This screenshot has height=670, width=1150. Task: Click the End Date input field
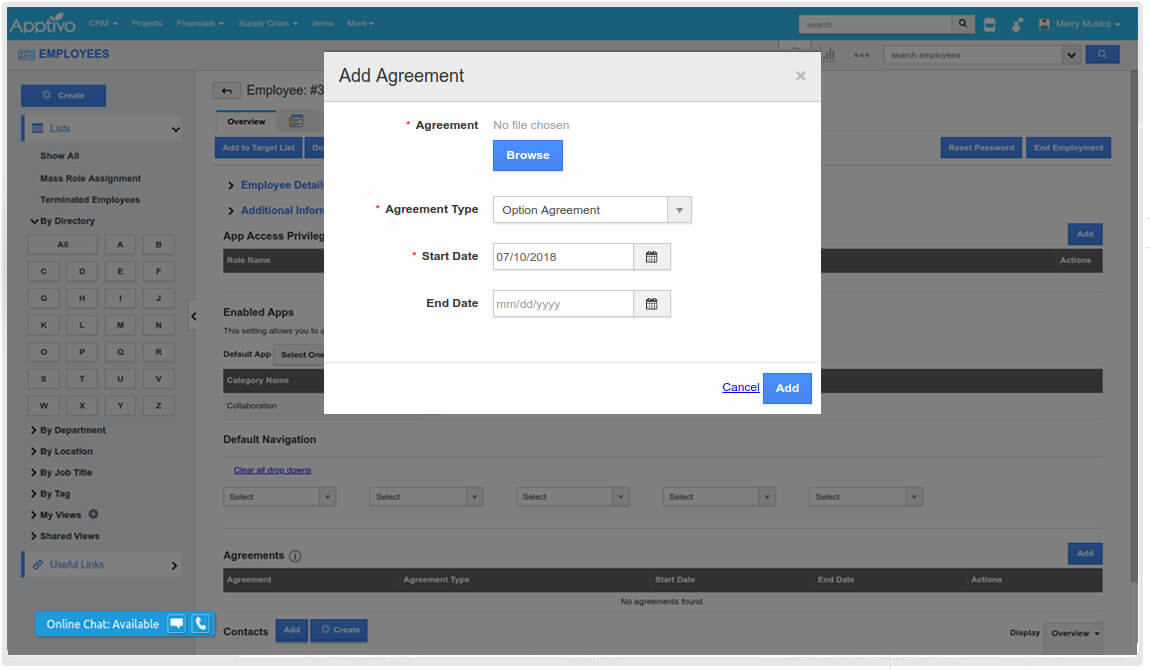pos(560,303)
